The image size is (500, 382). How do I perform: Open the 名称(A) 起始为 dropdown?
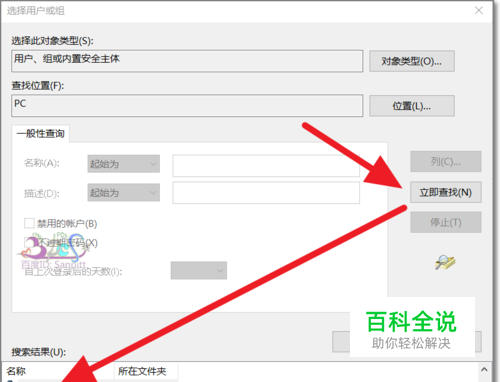[124, 164]
